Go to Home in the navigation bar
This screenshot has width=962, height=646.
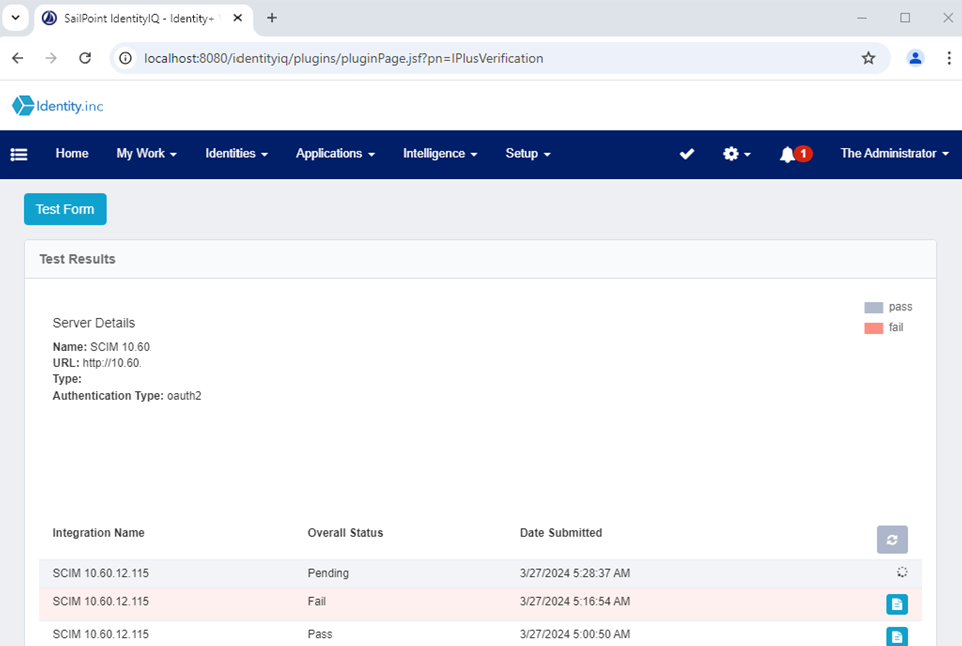(x=72, y=154)
